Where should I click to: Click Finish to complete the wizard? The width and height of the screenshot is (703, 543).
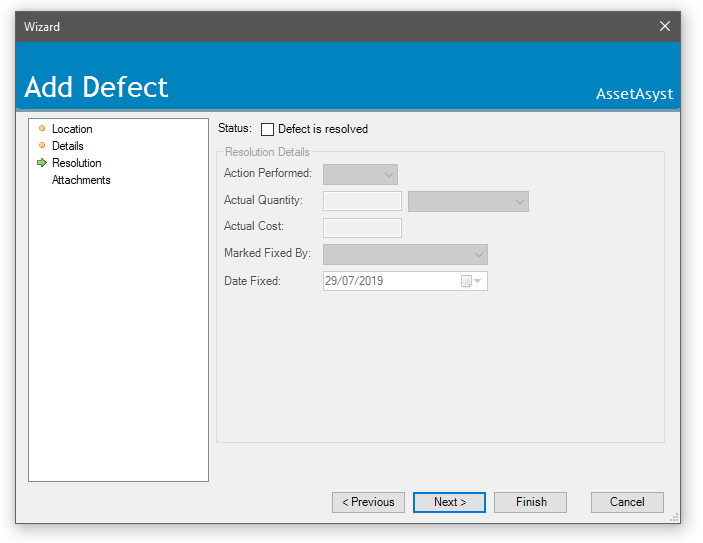click(x=531, y=502)
